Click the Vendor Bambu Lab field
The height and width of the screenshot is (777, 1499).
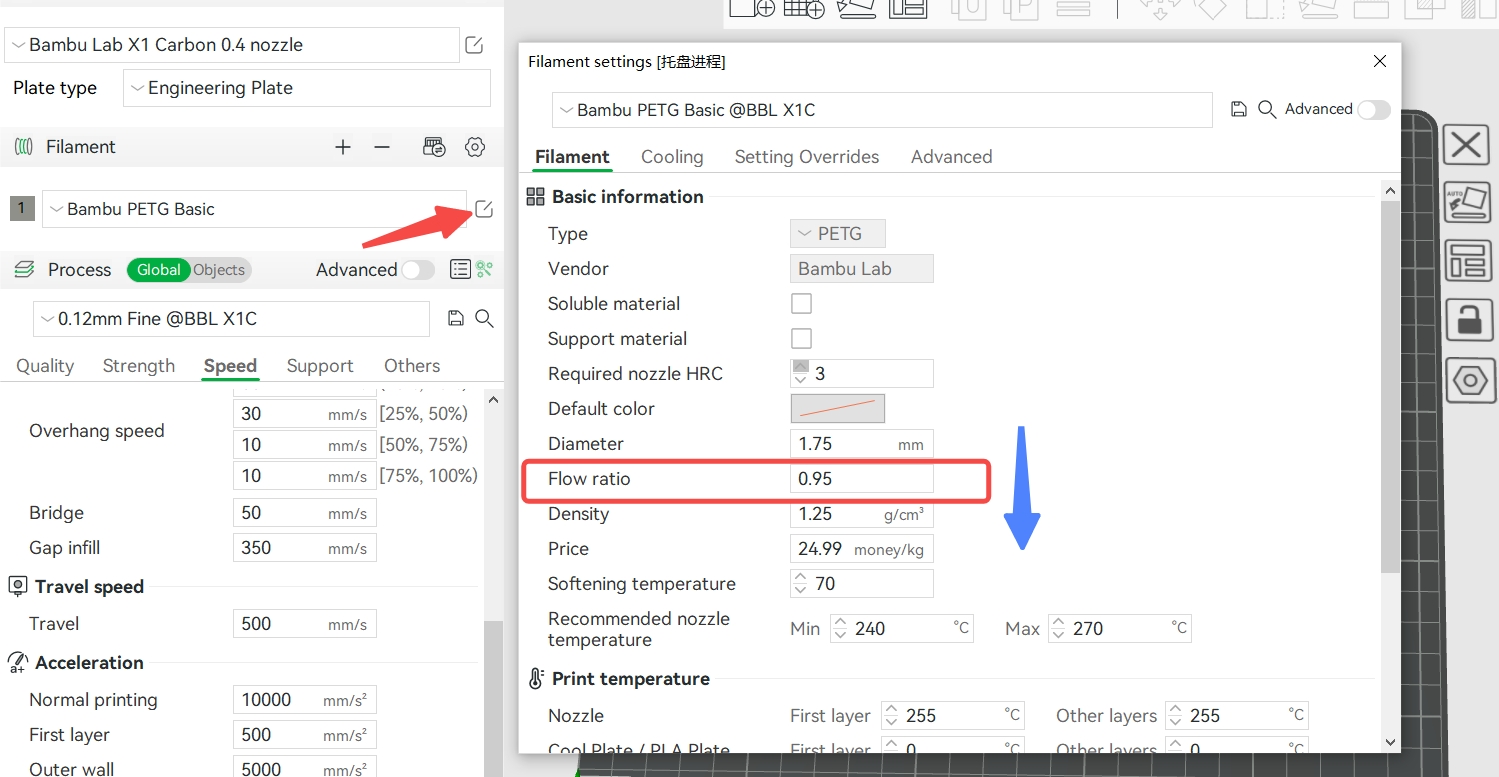click(862, 269)
